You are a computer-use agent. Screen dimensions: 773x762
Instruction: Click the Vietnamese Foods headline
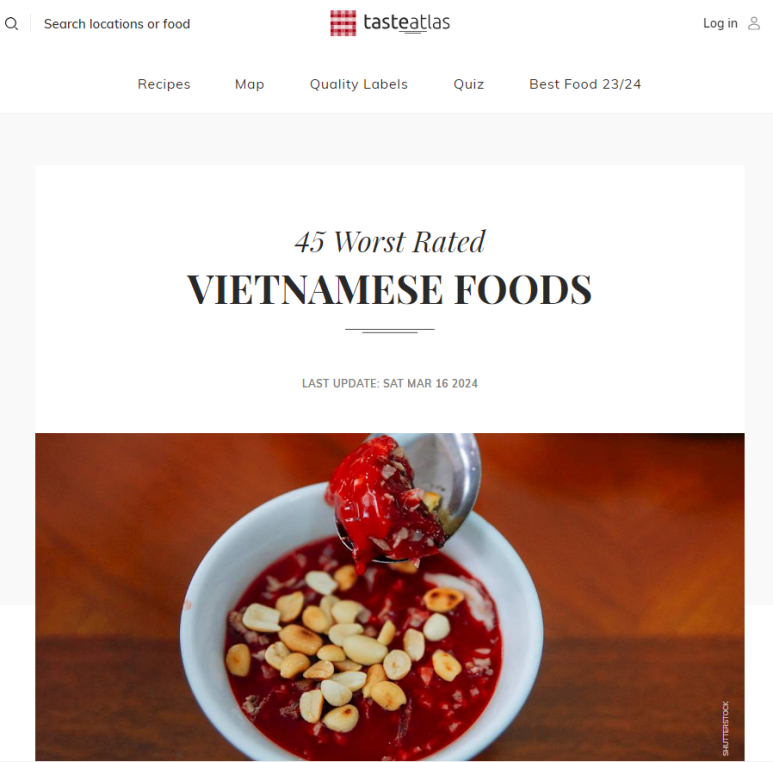point(389,289)
